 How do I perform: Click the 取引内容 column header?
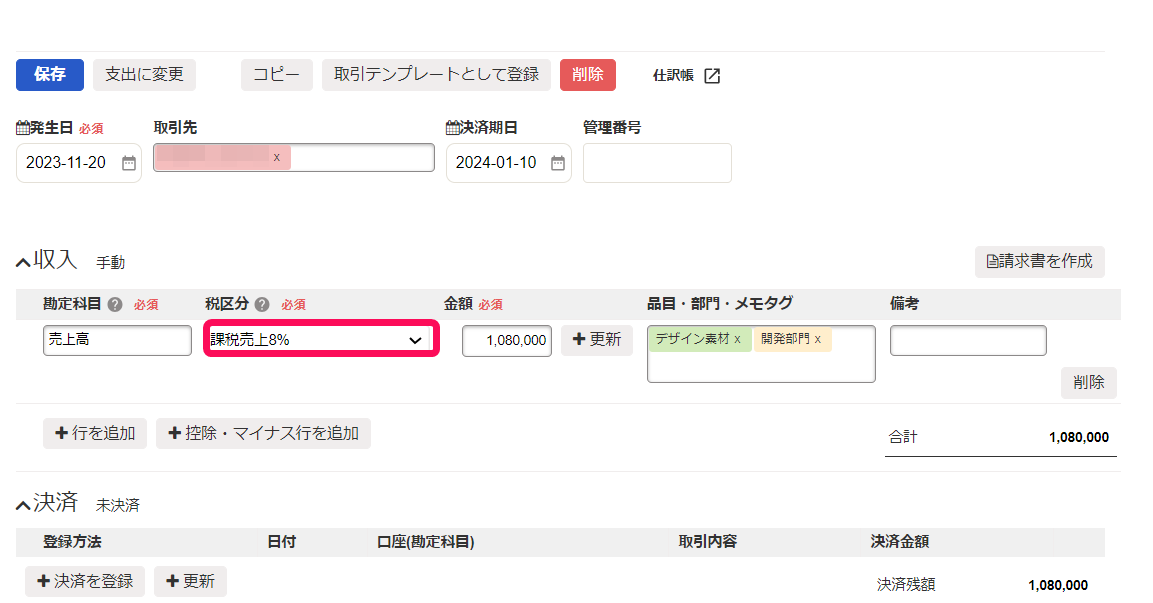coord(707,542)
